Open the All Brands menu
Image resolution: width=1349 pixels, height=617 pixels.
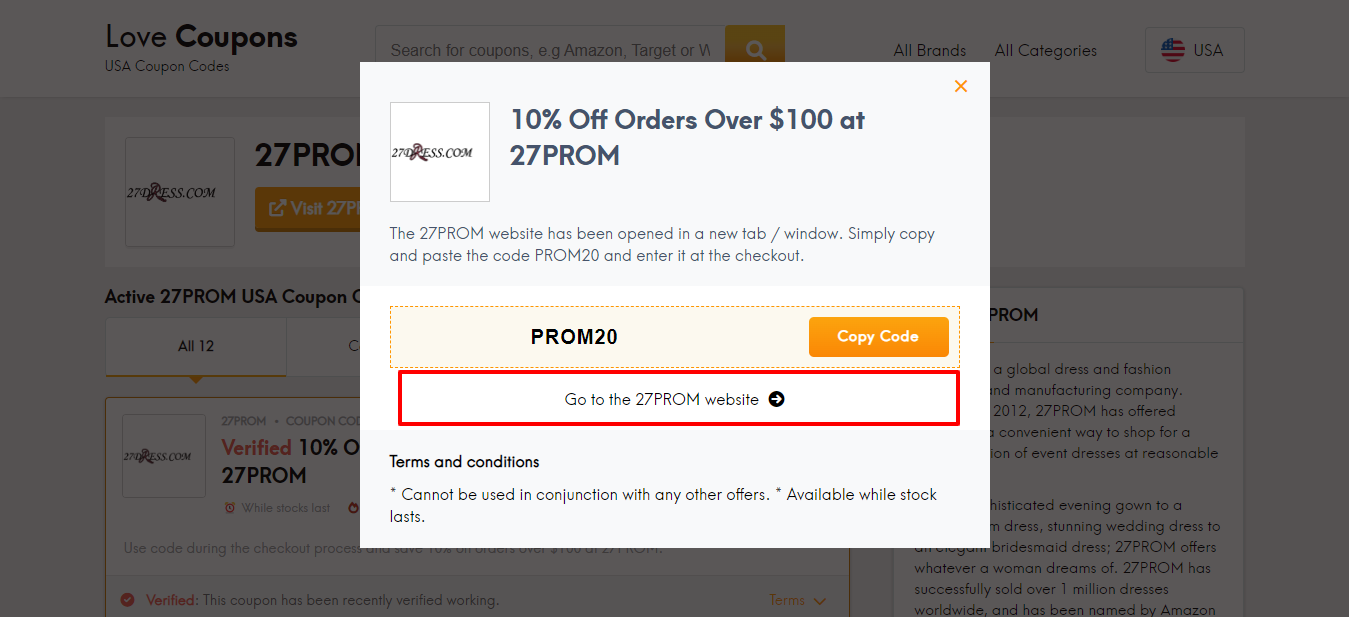[930, 50]
